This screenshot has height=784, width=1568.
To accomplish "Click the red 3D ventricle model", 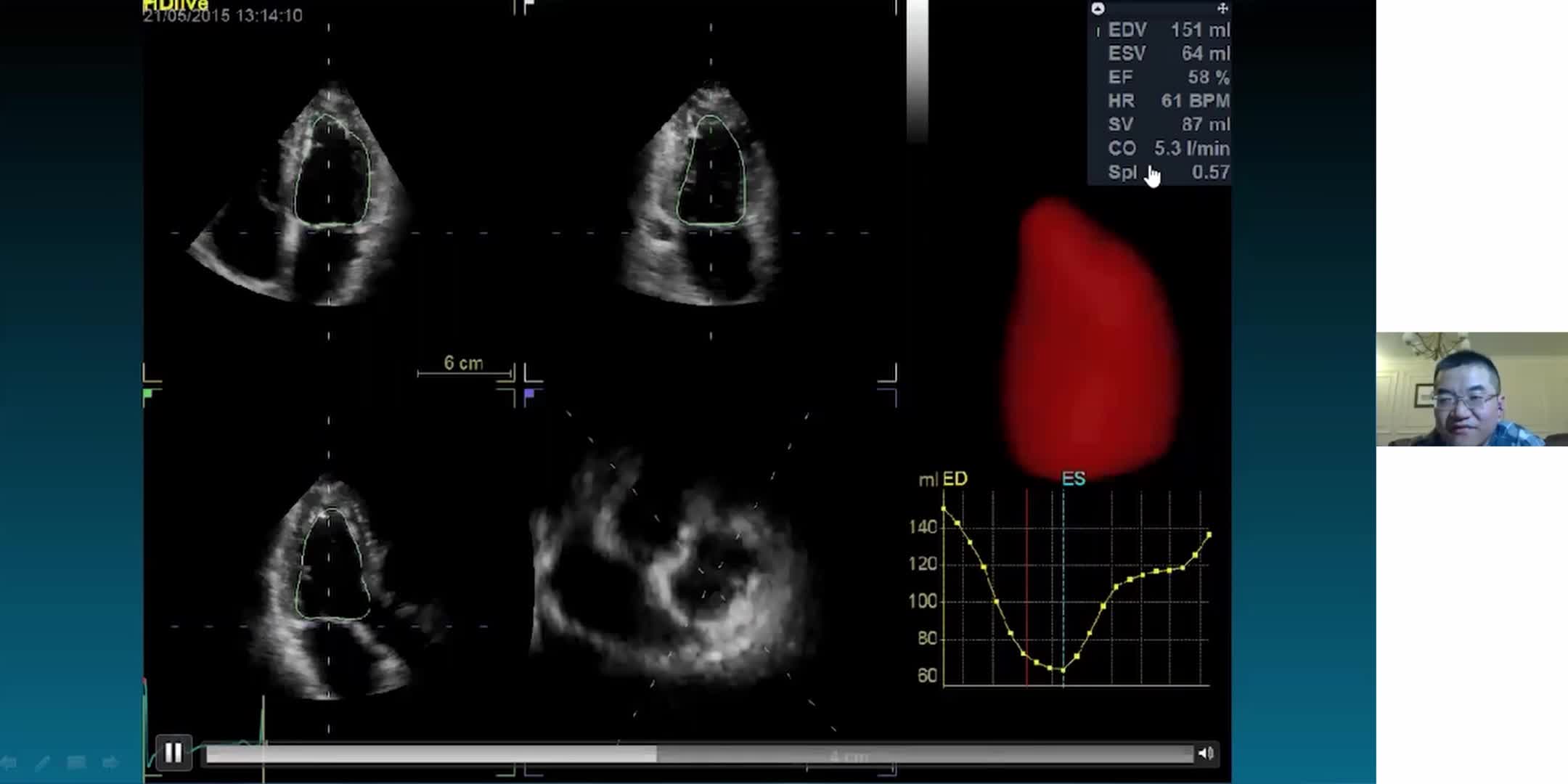I will pyautogui.click(x=1089, y=341).
